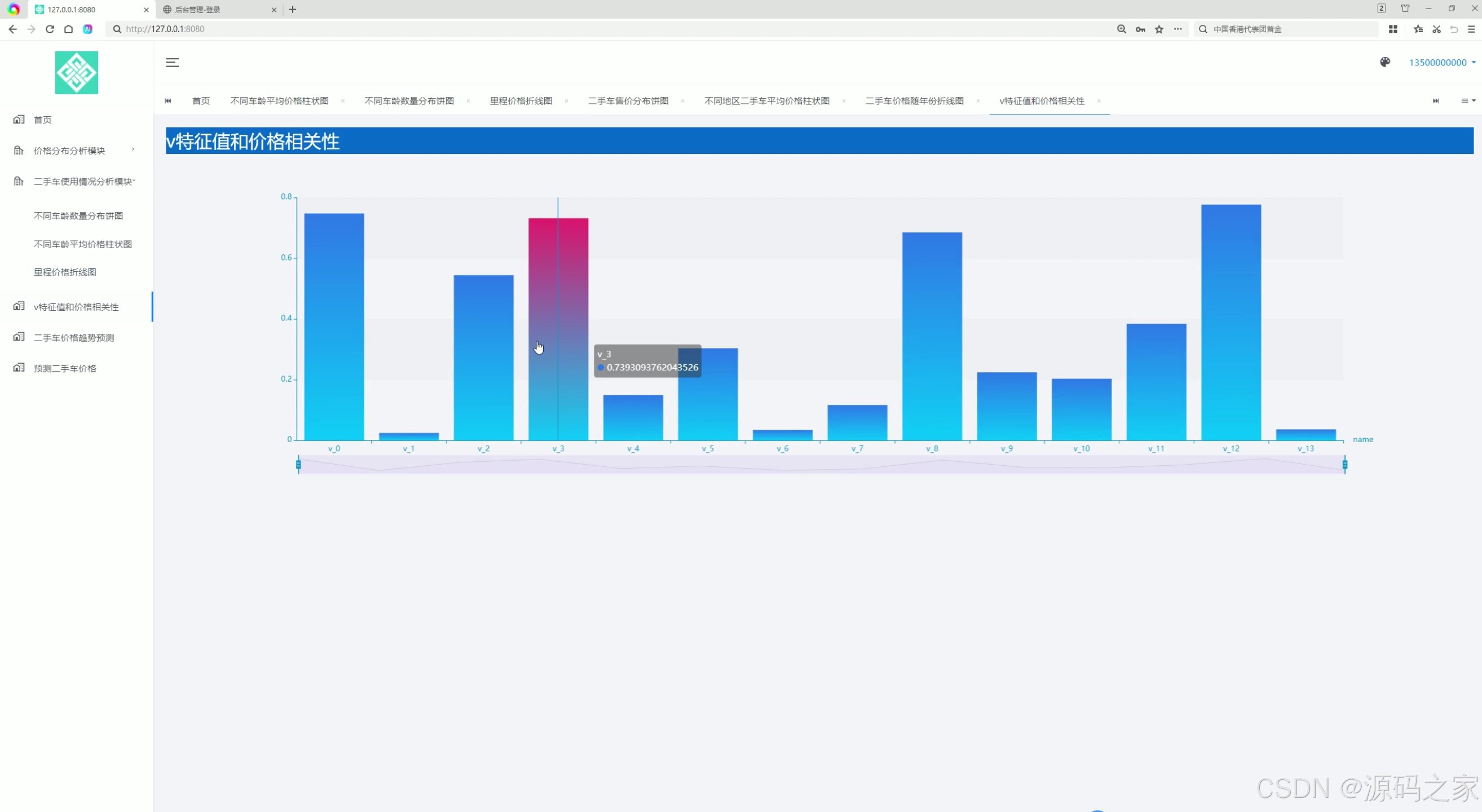The height and width of the screenshot is (812, 1482).
Task: Open 二手车价格趋势预测 in the sidebar
Action: pyautogui.click(x=74, y=338)
